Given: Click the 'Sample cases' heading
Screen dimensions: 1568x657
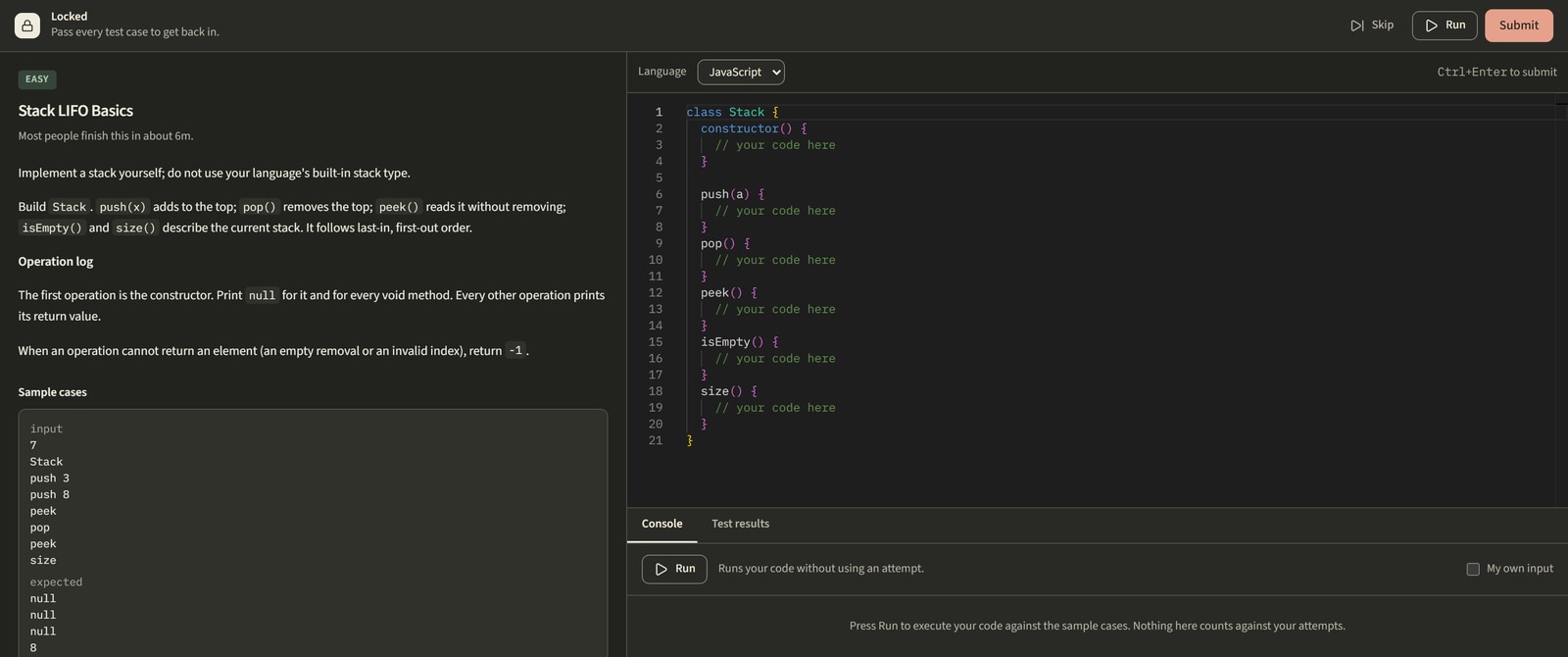Looking at the screenshot, I should (x=52, y=392).
